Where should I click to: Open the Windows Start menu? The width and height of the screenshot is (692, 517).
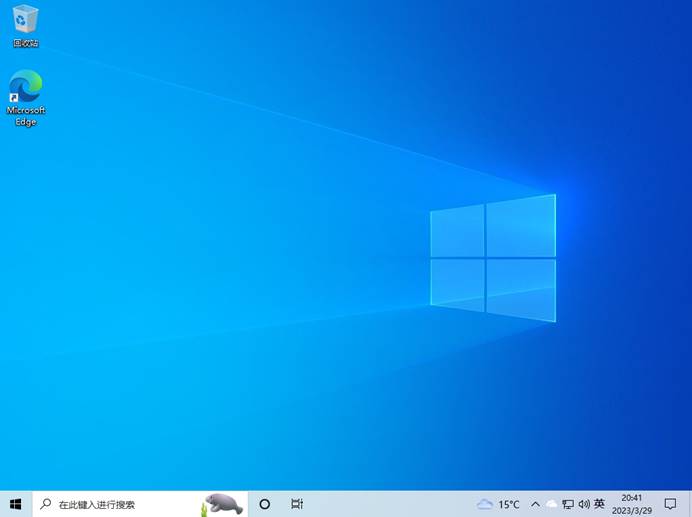tap(16, 504)
